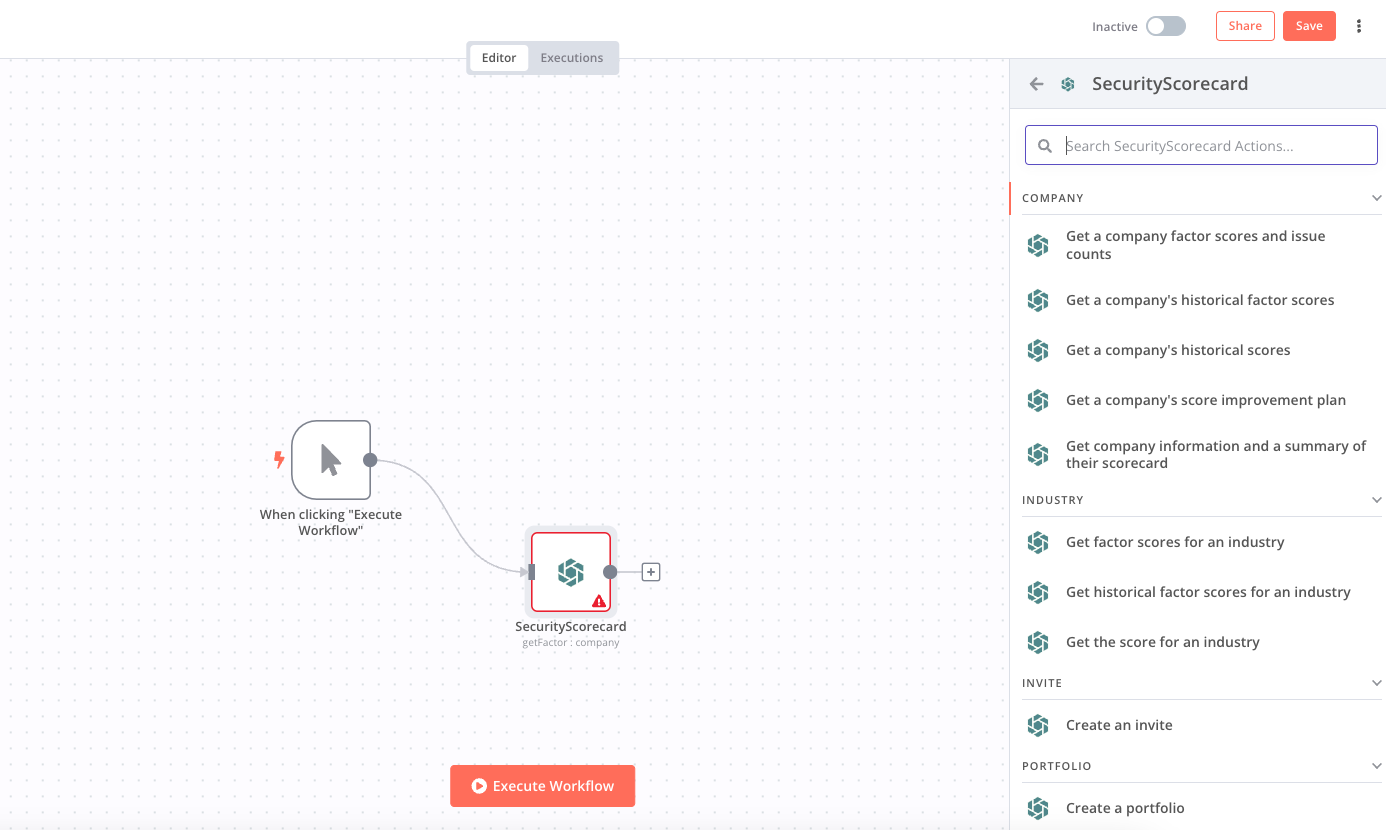
Task: Collapse the Invite section chevron
Action: pyautogui.click(x=1376, y=683)
